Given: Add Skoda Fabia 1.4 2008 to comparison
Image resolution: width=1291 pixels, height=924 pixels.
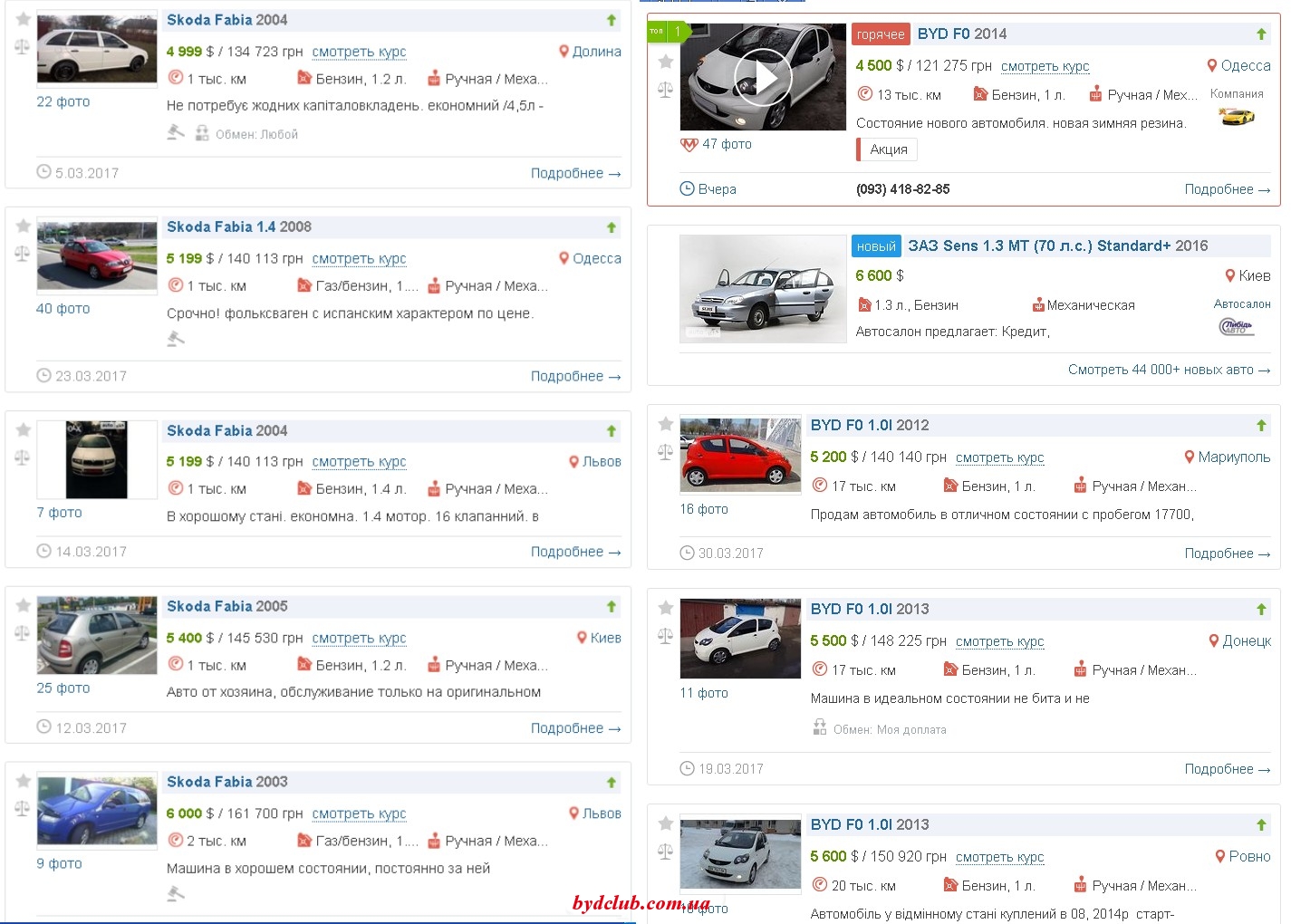Looking at the screenshot, I should [23, 254].
